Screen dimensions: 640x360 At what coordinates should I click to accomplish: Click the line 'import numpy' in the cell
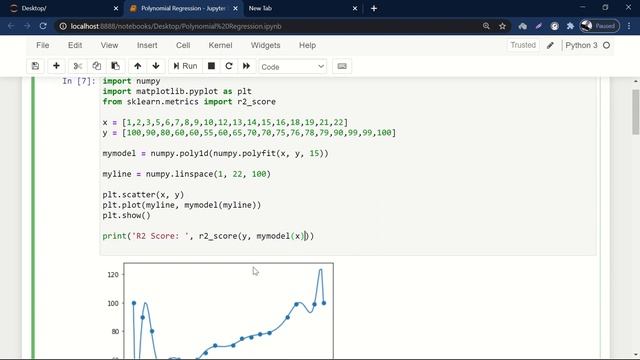tap(131, 81)
